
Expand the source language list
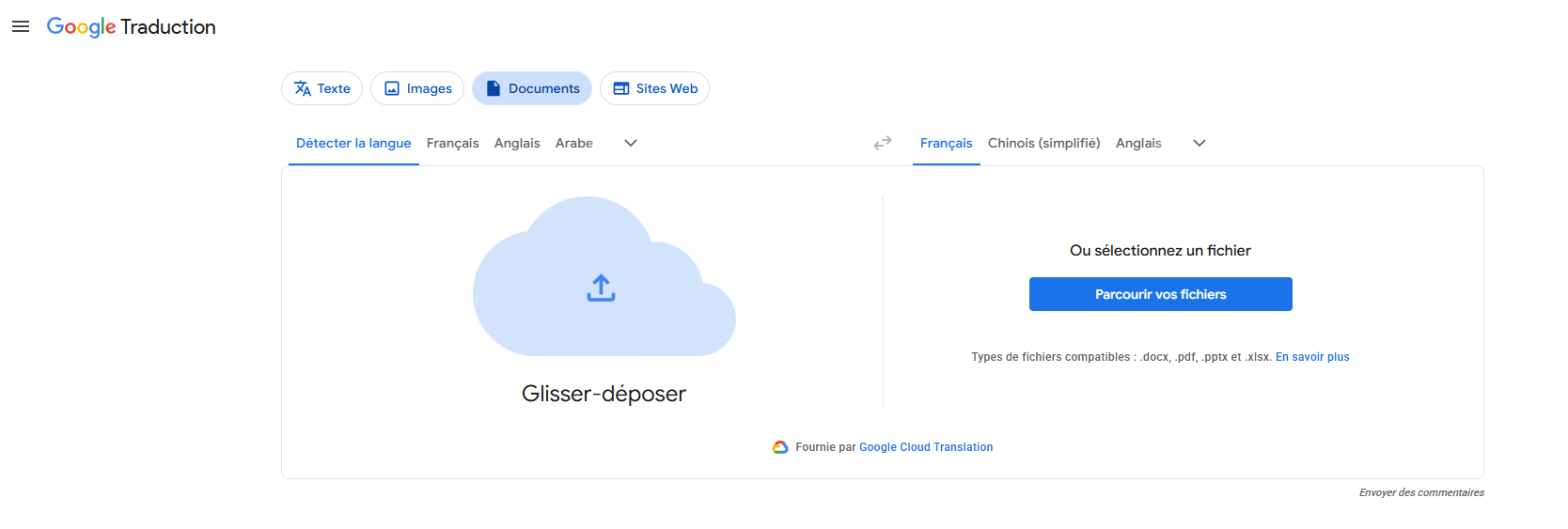click(x=631, y=143)
